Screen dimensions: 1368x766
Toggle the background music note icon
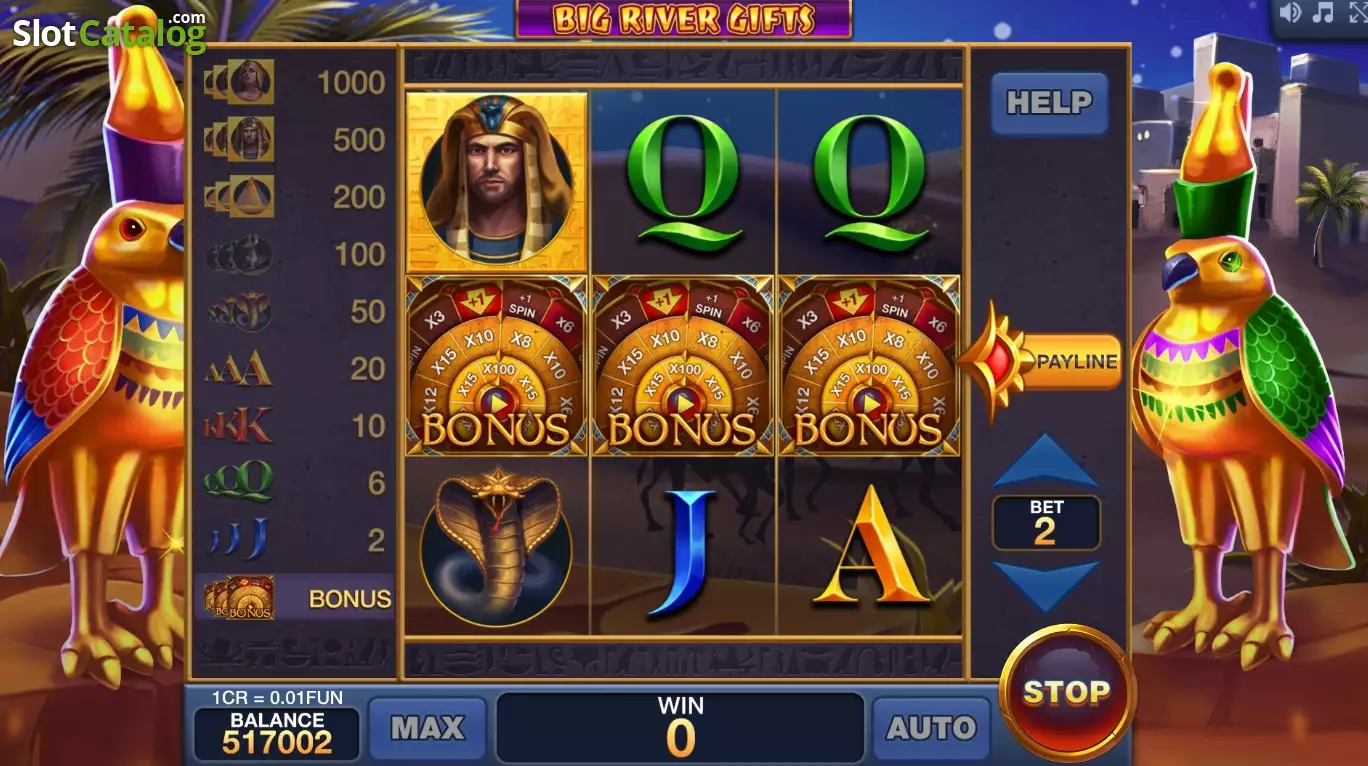point(1323,13)
